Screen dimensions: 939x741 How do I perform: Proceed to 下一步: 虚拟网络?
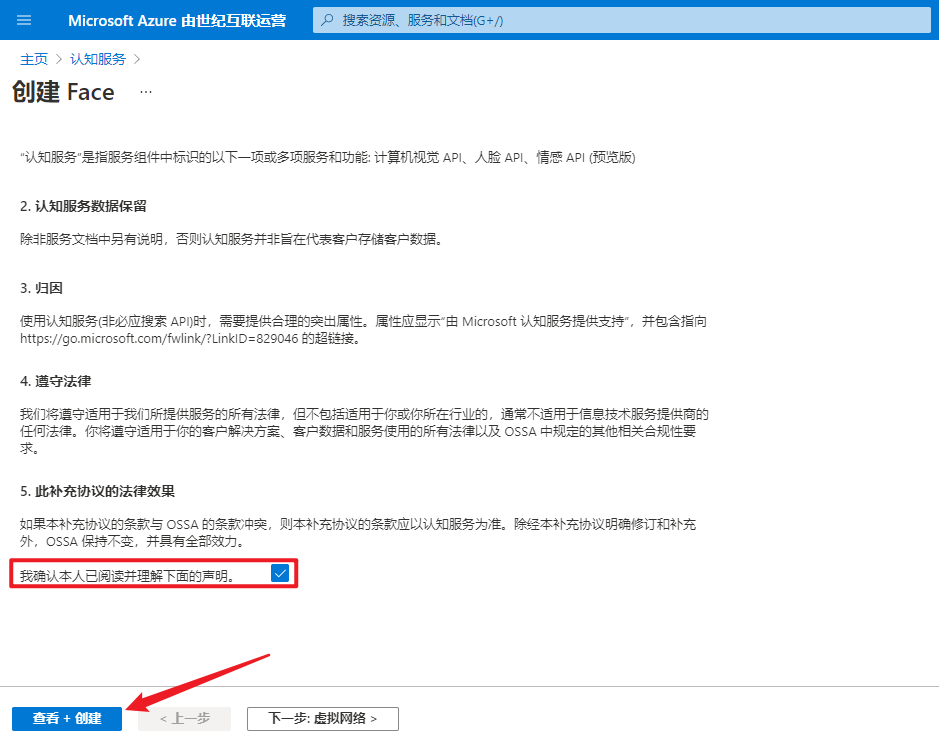click(323, 718)
